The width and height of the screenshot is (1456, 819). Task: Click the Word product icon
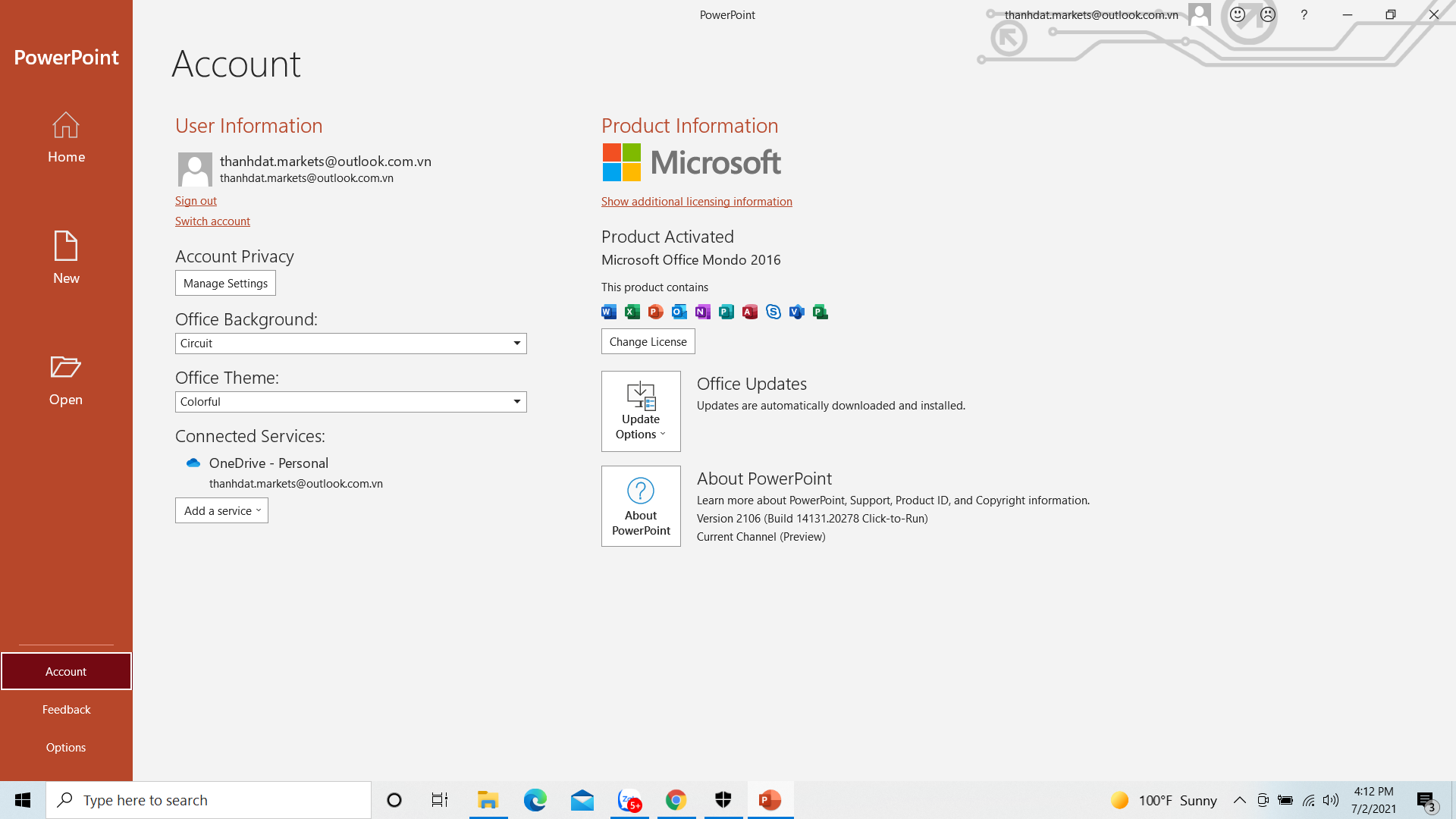pos(609,312)
